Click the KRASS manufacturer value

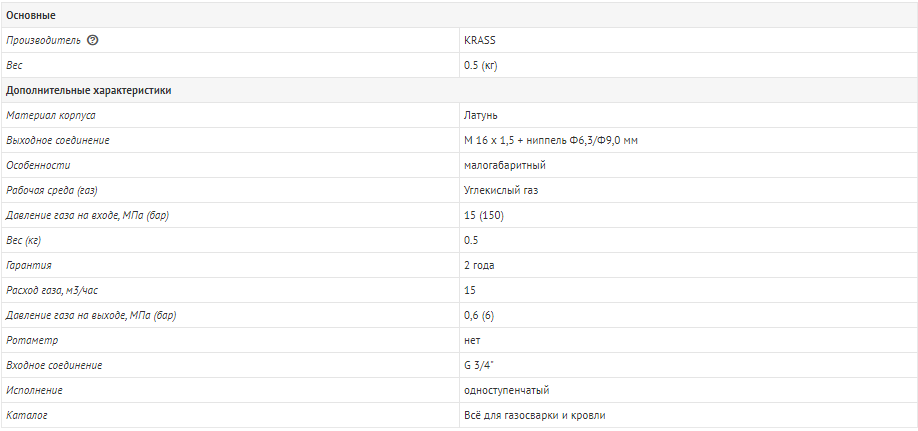(x=479, y=41)
